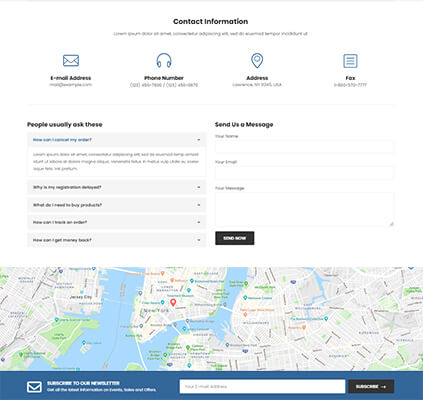Click the Phone Number headphones icon
Screen dimensions: 423x400
point(164,60)
